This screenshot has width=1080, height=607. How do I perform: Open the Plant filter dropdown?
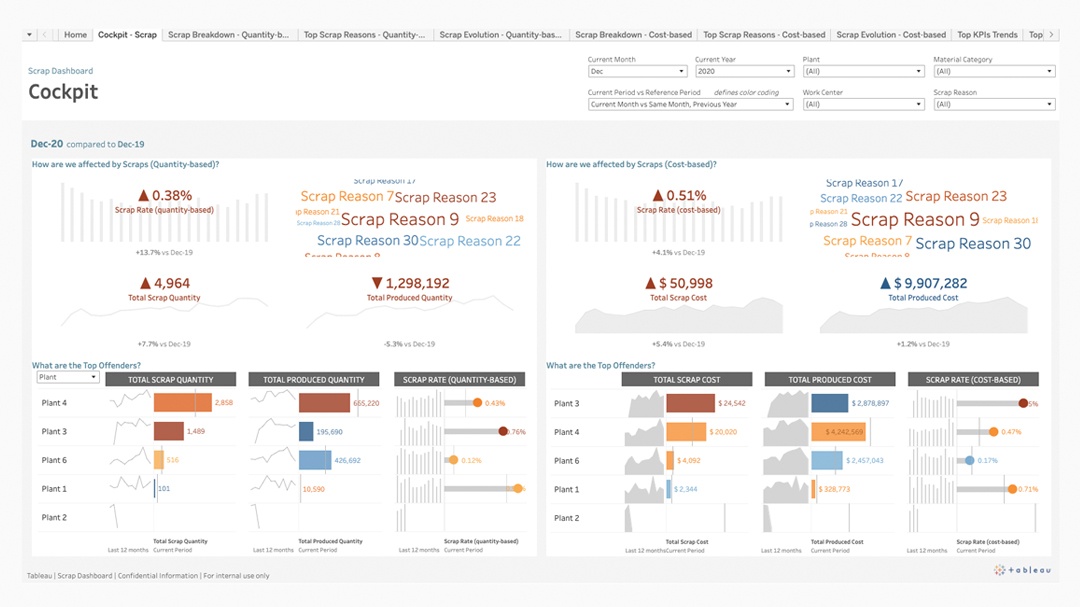tap(862, 71)
